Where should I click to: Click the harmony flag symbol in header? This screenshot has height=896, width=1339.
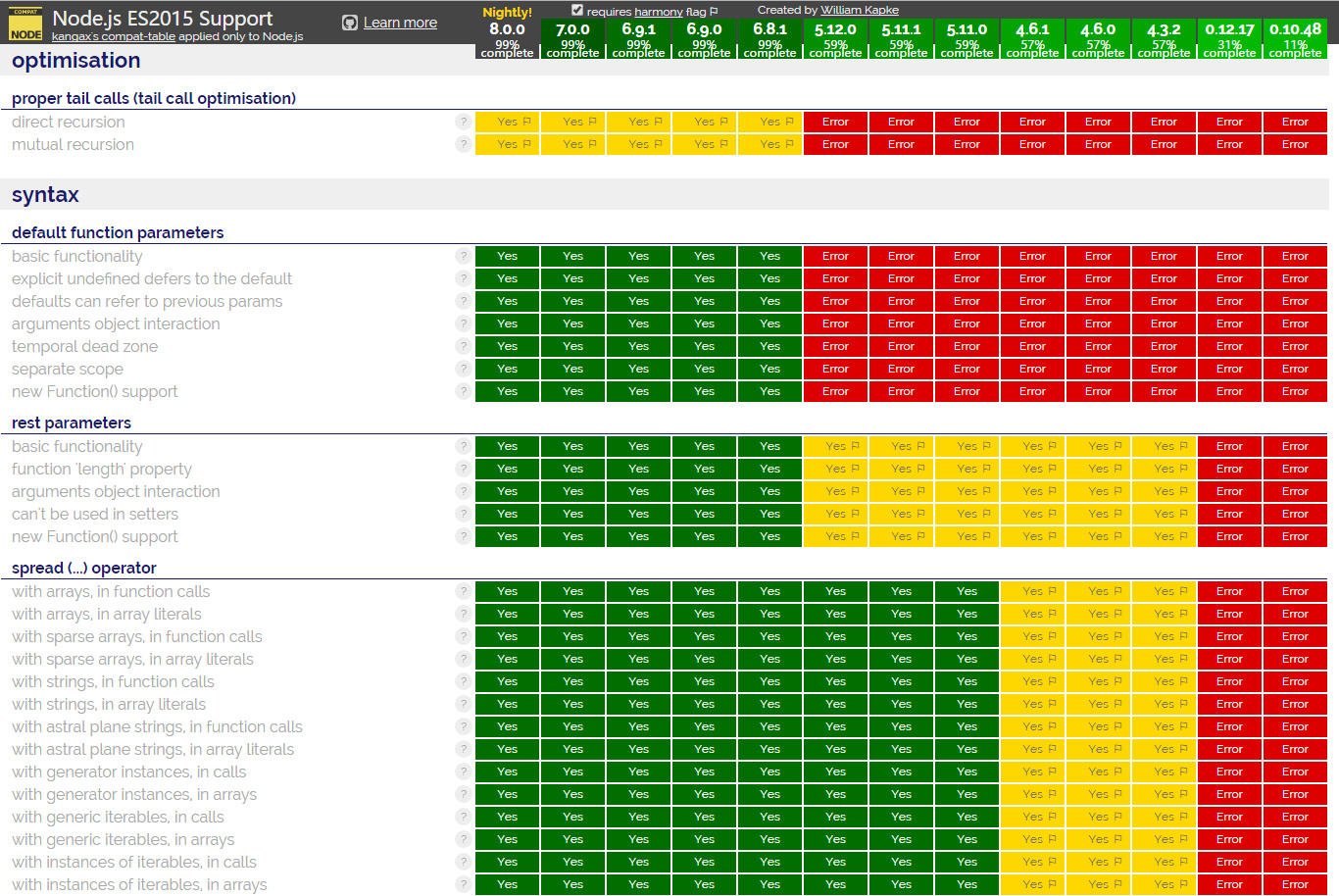pos(714,12)
